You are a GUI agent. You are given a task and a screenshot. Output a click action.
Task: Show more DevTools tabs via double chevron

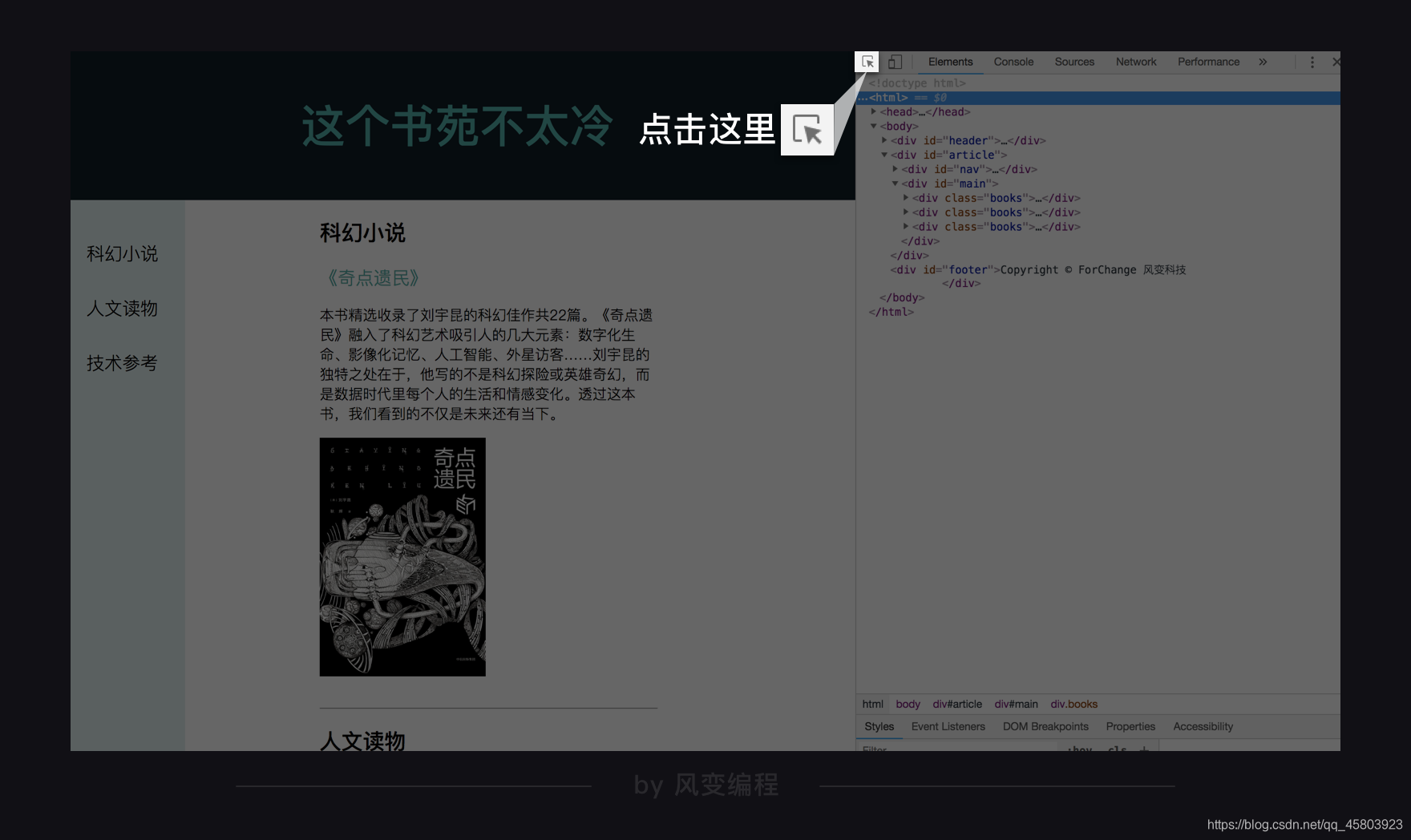coord(1263,62)
